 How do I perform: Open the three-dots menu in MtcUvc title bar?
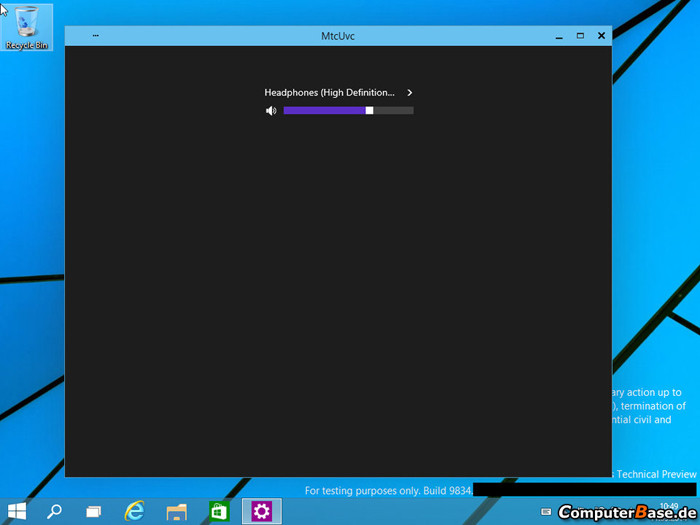[x=95, y=36]
